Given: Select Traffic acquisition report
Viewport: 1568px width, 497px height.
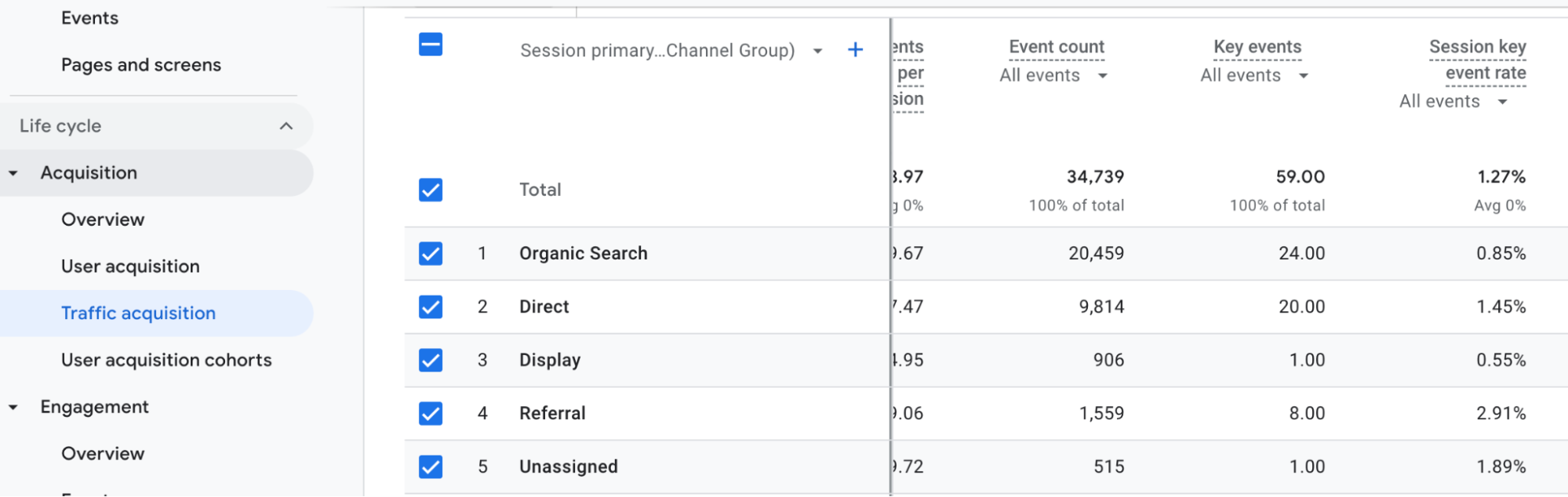Looking at the screenshot, I should pos(138,314).
